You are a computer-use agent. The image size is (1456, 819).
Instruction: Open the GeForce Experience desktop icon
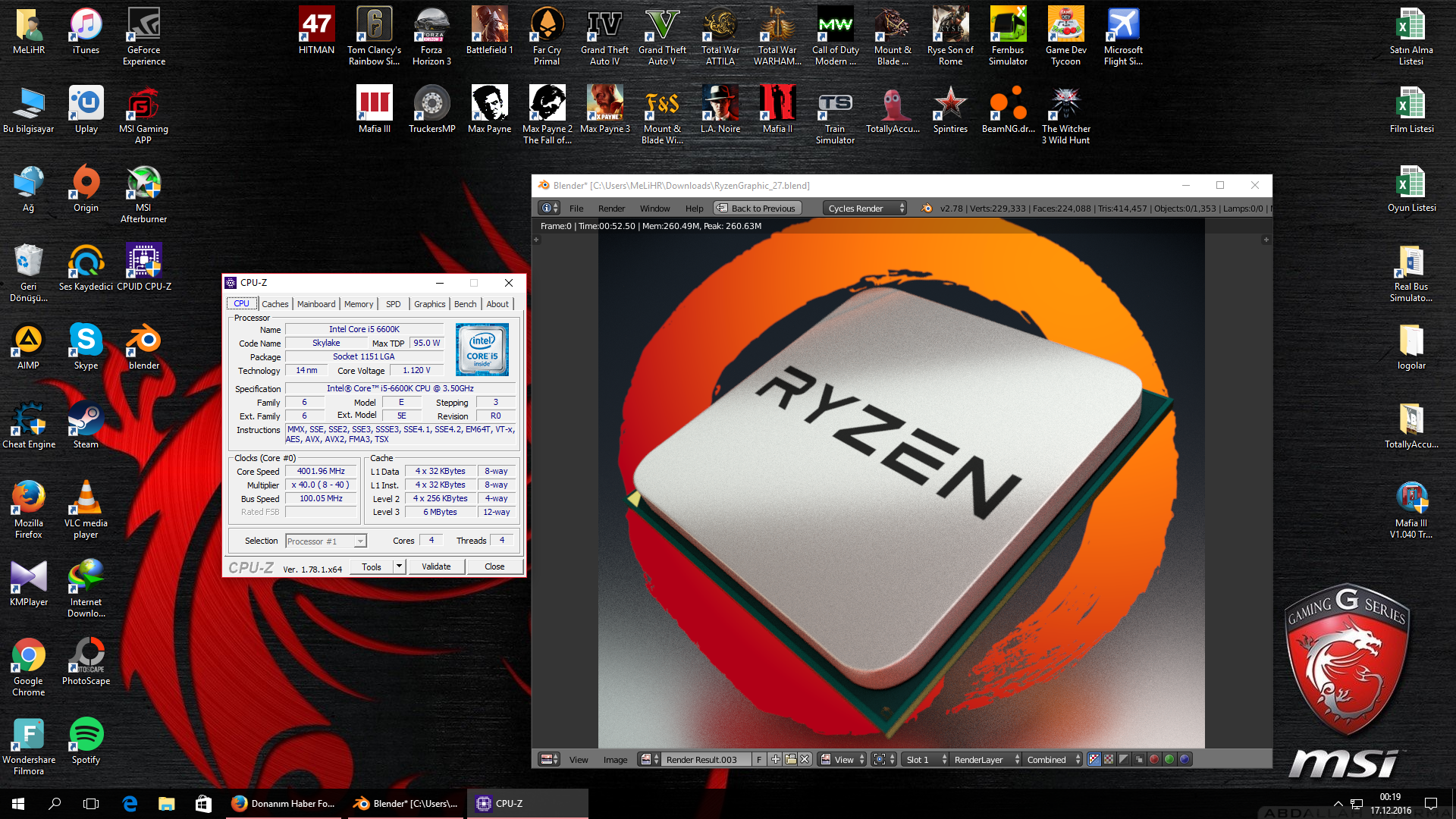144,36
